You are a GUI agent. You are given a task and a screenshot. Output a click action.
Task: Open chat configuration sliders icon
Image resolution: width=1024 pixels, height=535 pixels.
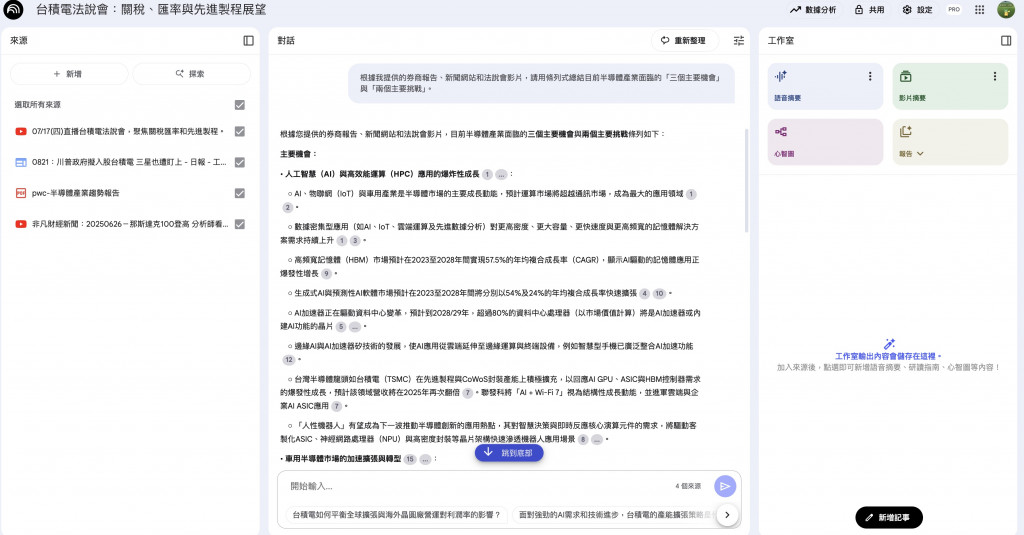click(x=739, y=41)
